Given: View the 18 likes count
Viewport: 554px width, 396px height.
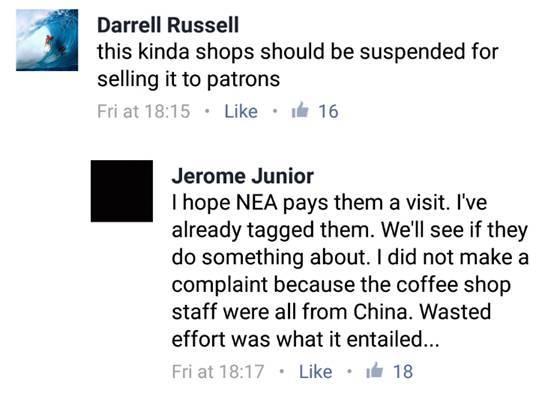Looking at the screenshot, I should click(x=403, y=372).
